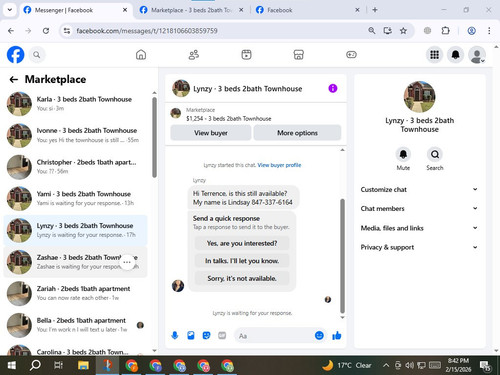This screenshot has width=500, height=375.
Task: Go back using the Marketplace back arrow
Action: [14, 79]
